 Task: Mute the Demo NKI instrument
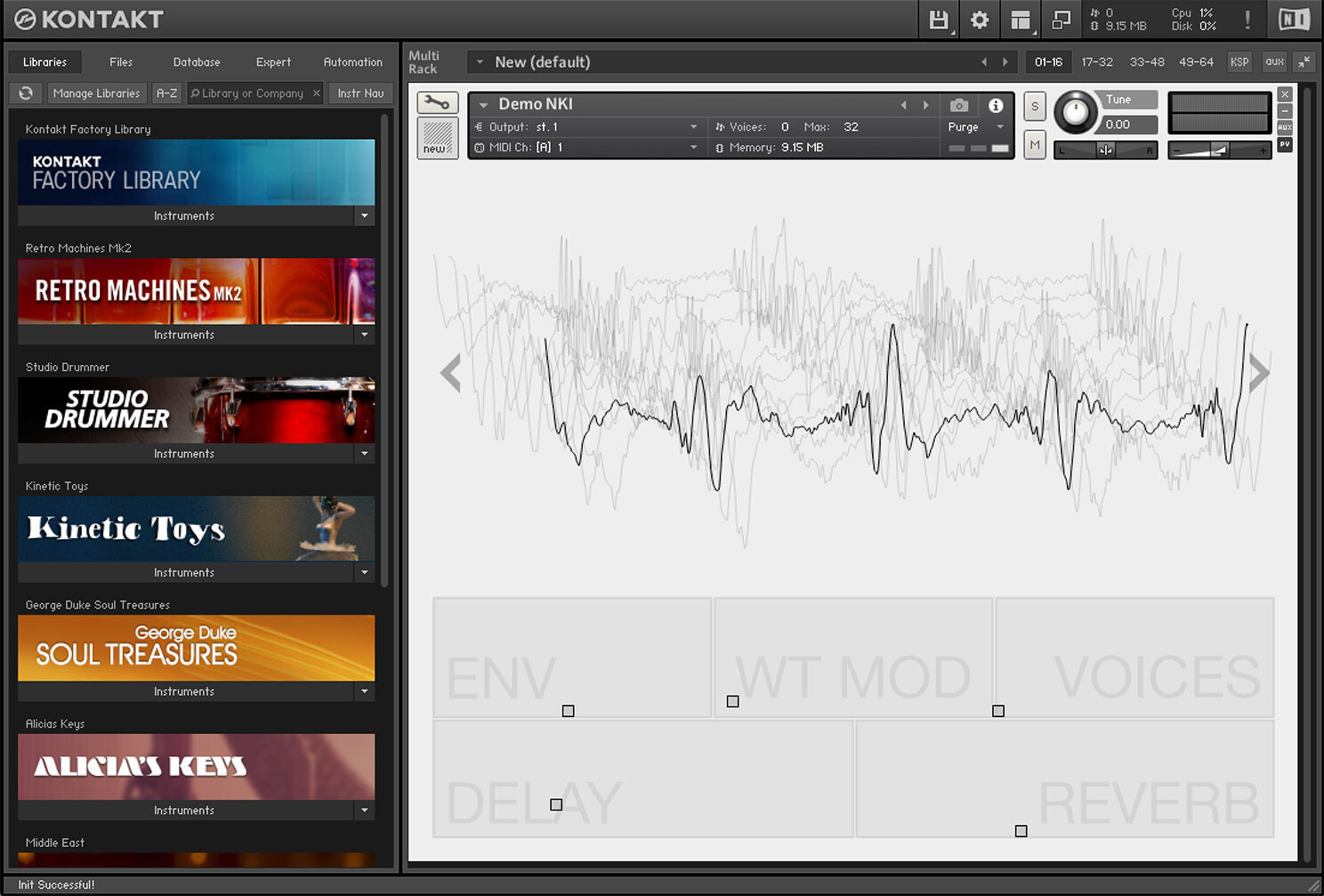point(1034,145)
